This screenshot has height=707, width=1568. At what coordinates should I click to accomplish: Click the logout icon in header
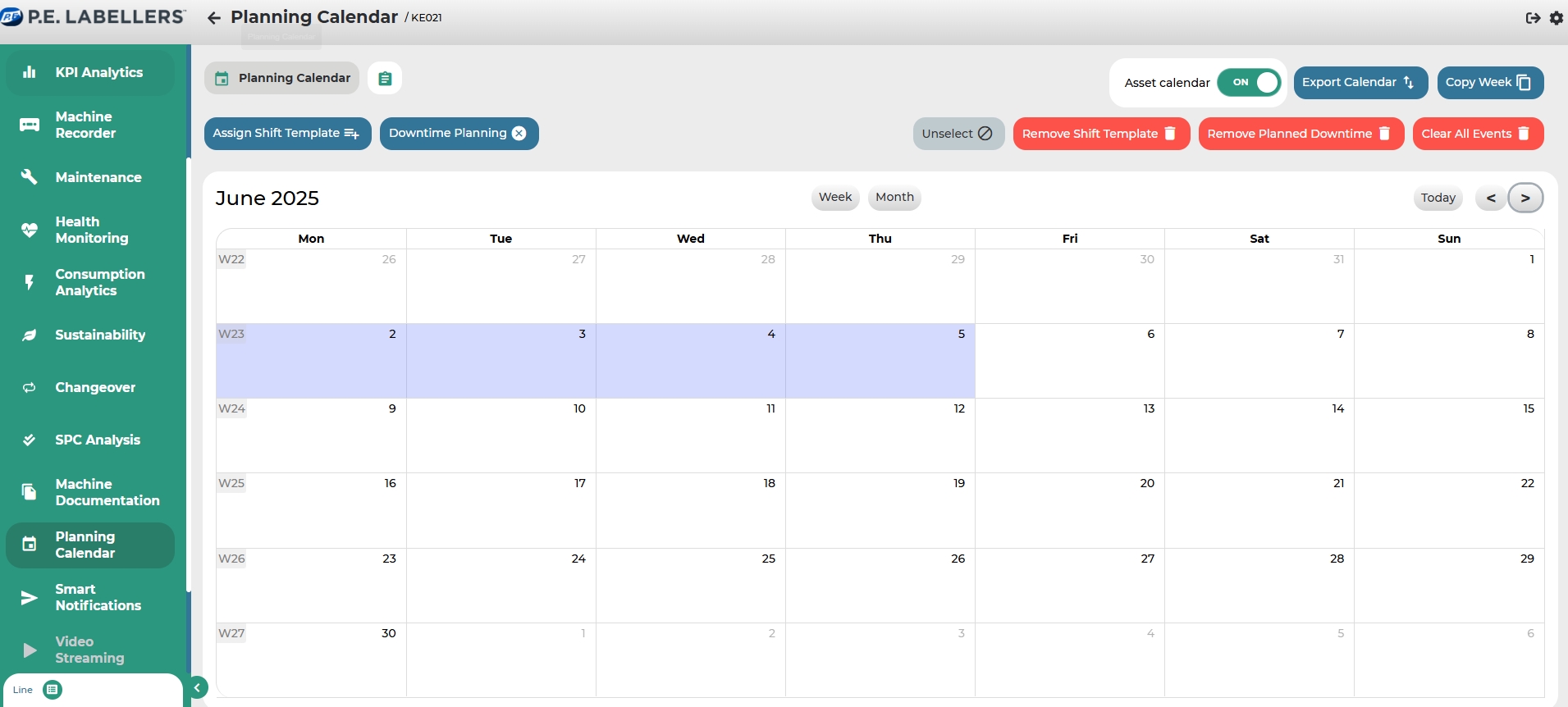coord(1532,18)
